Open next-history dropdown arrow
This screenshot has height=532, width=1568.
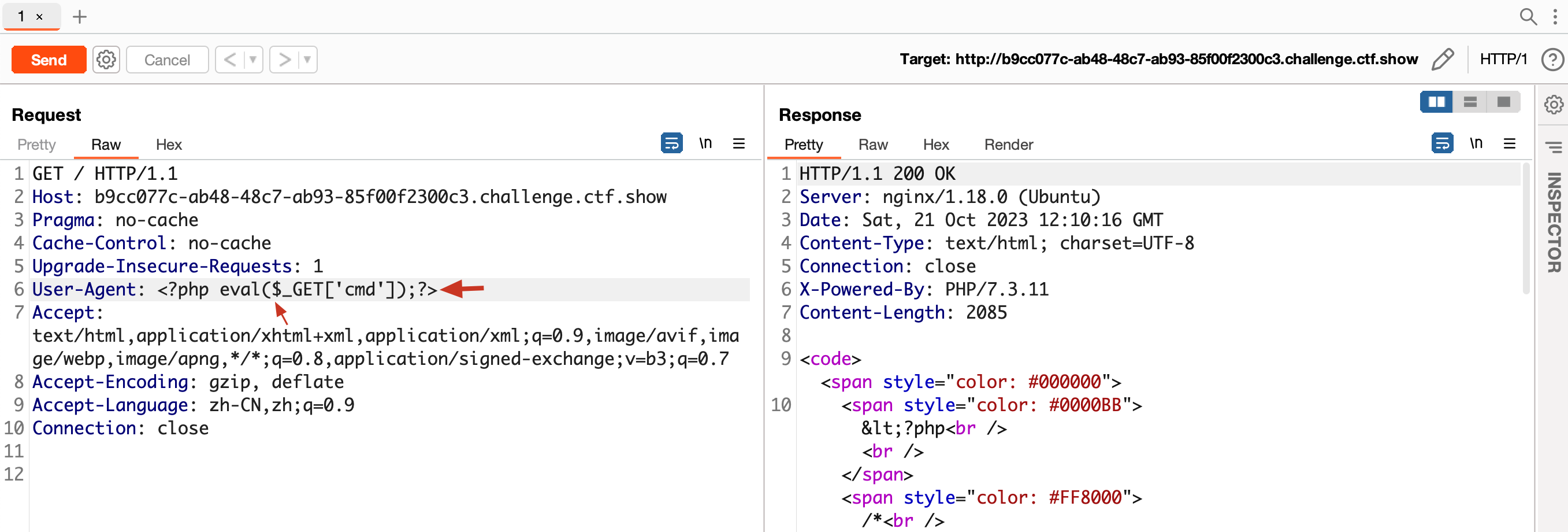click(307, 60)
